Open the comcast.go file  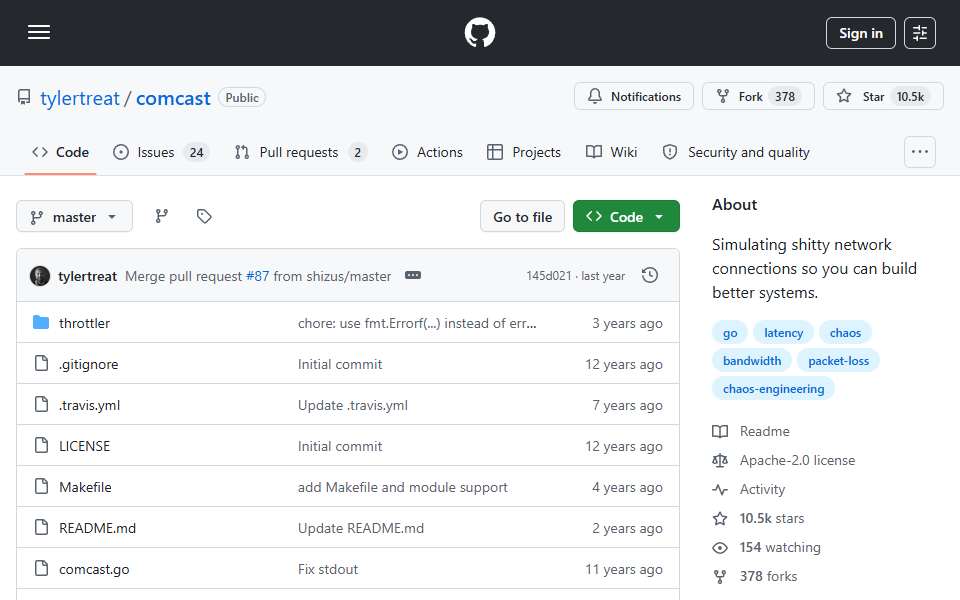[x=94, y=569]
